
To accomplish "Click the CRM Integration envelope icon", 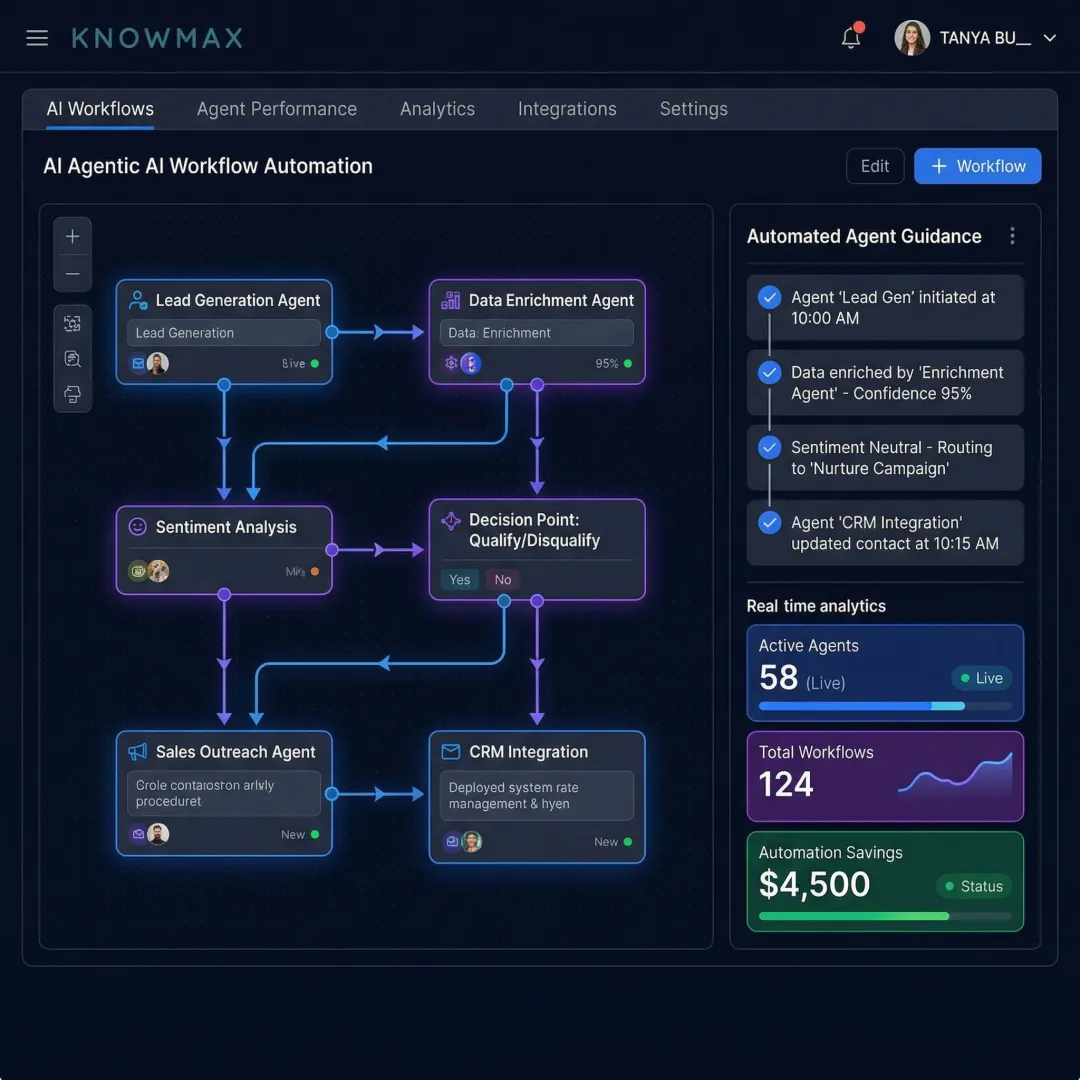I will pyautogui.click(x=450, y=751).
